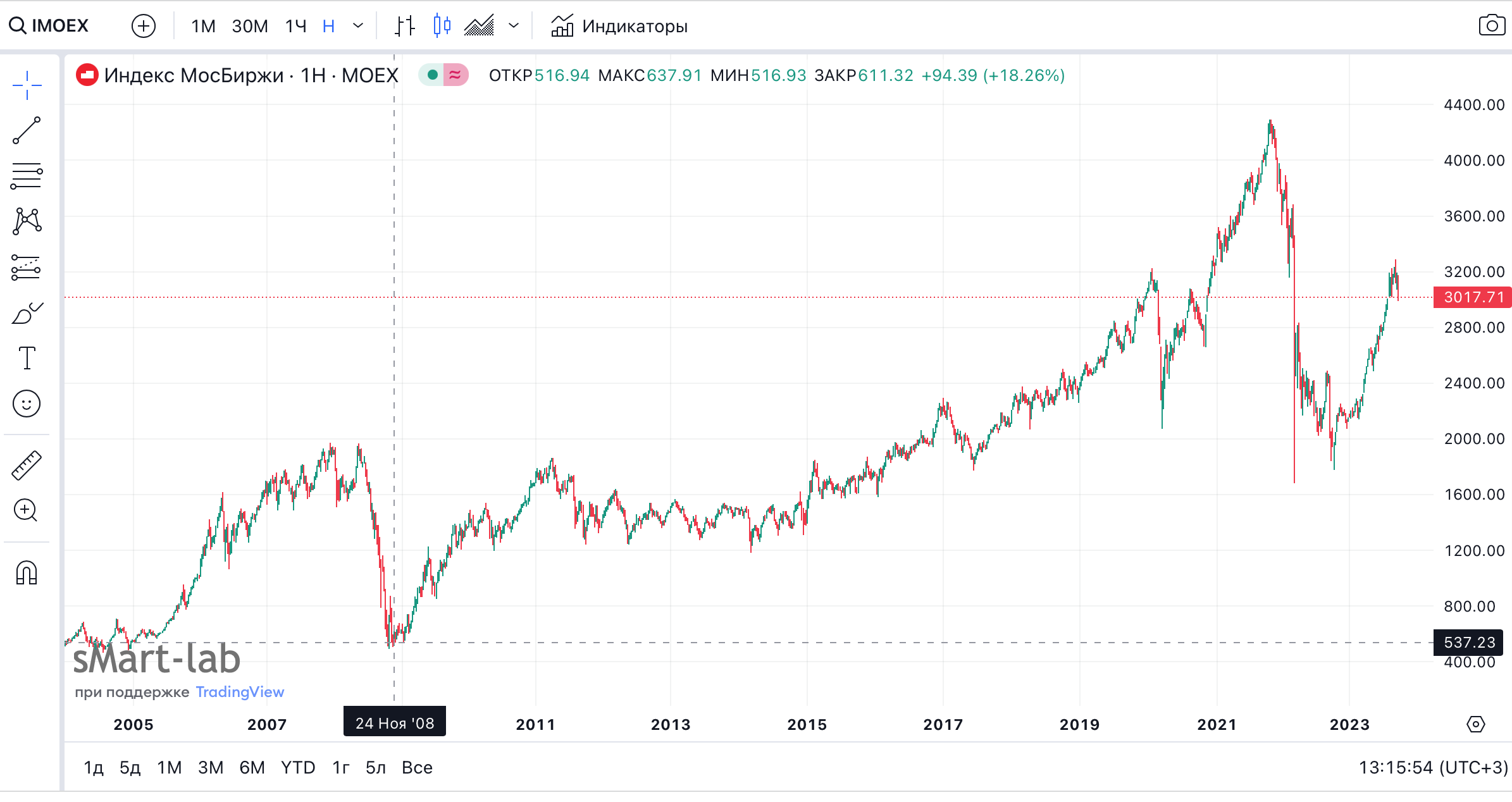Open the IMOEX symbol search

coord(49,26)
